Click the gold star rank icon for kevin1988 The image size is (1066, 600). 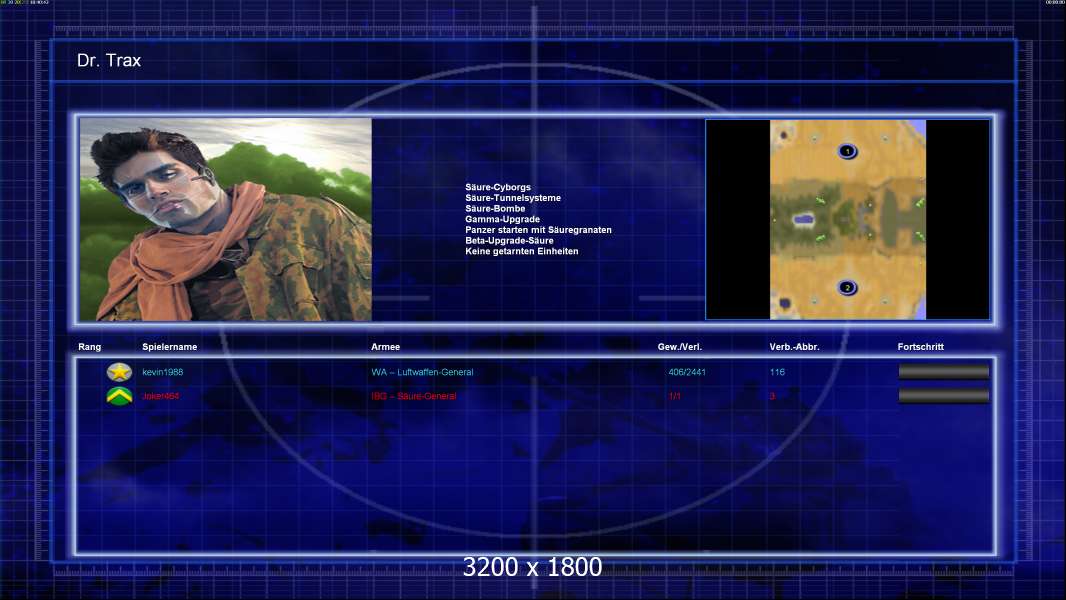pos(119,372)
